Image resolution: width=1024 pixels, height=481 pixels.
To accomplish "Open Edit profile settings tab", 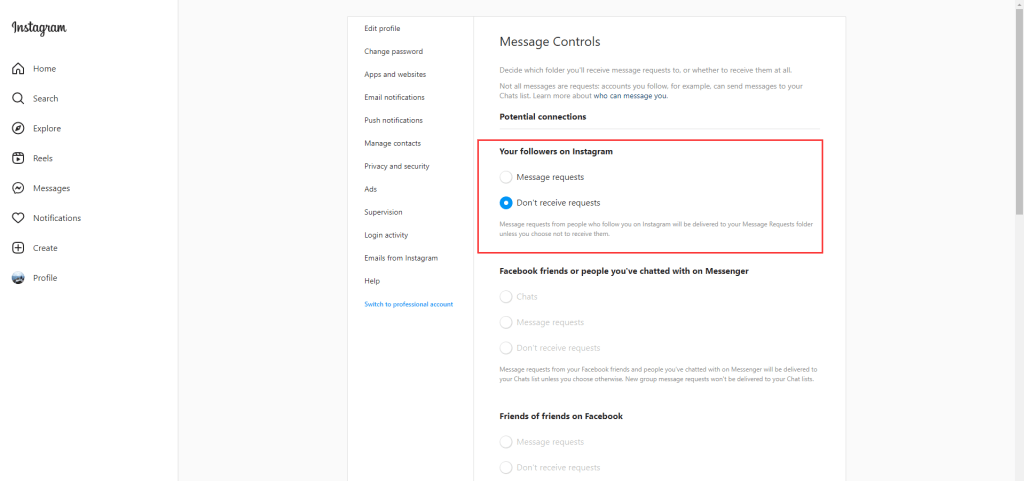I will [382, 28].
